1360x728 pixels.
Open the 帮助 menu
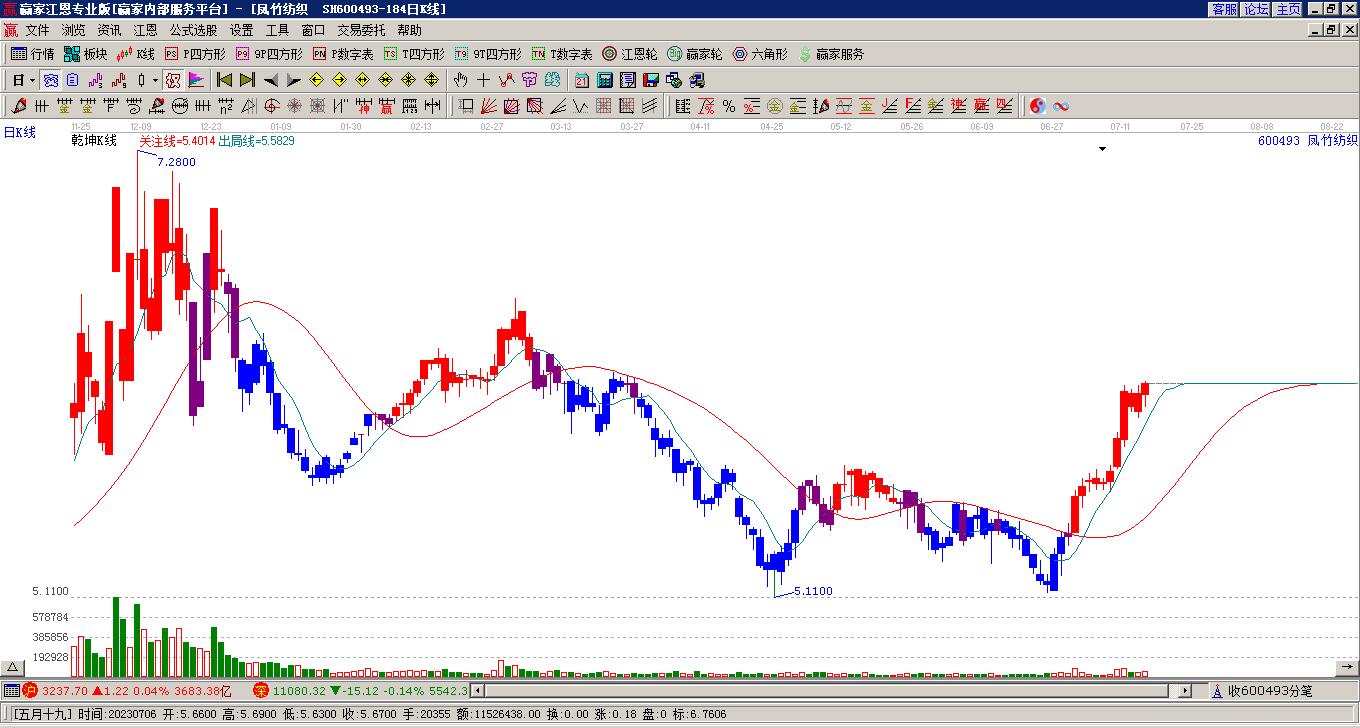(409, 30)
